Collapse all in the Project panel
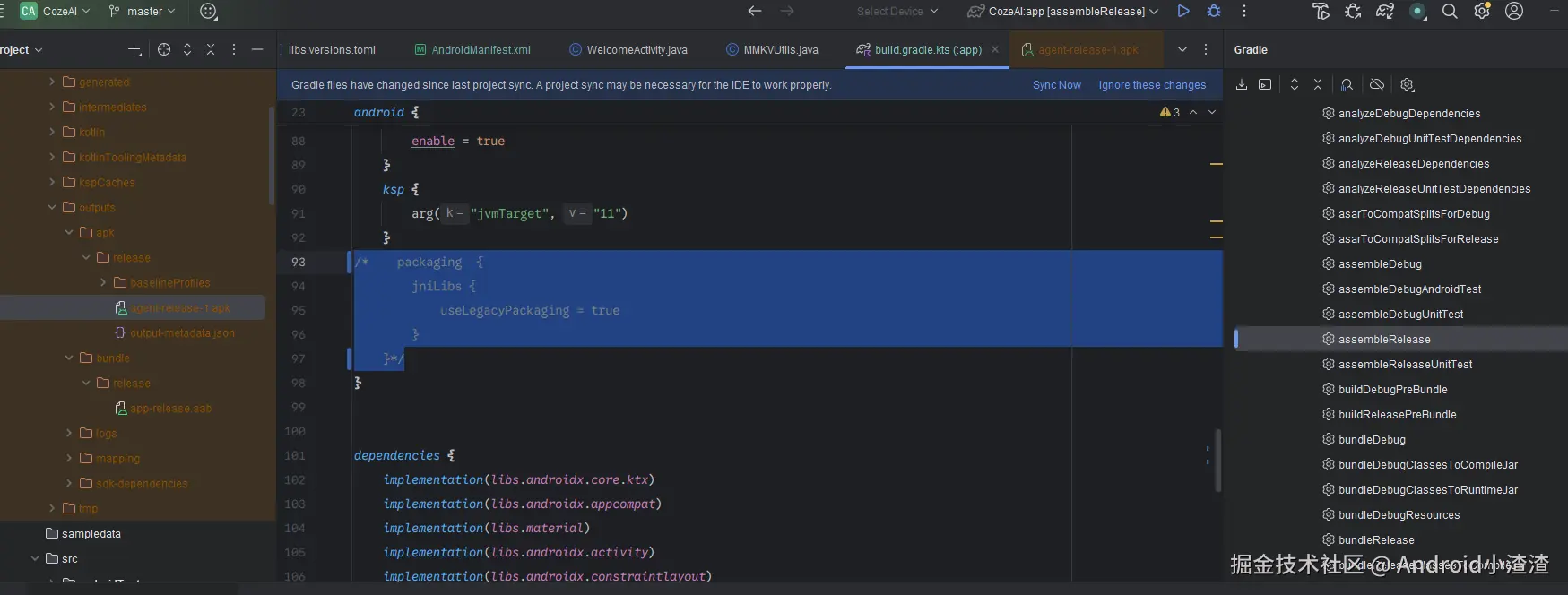The width and height of the screenshot is (1568, 595). [211, 49]
